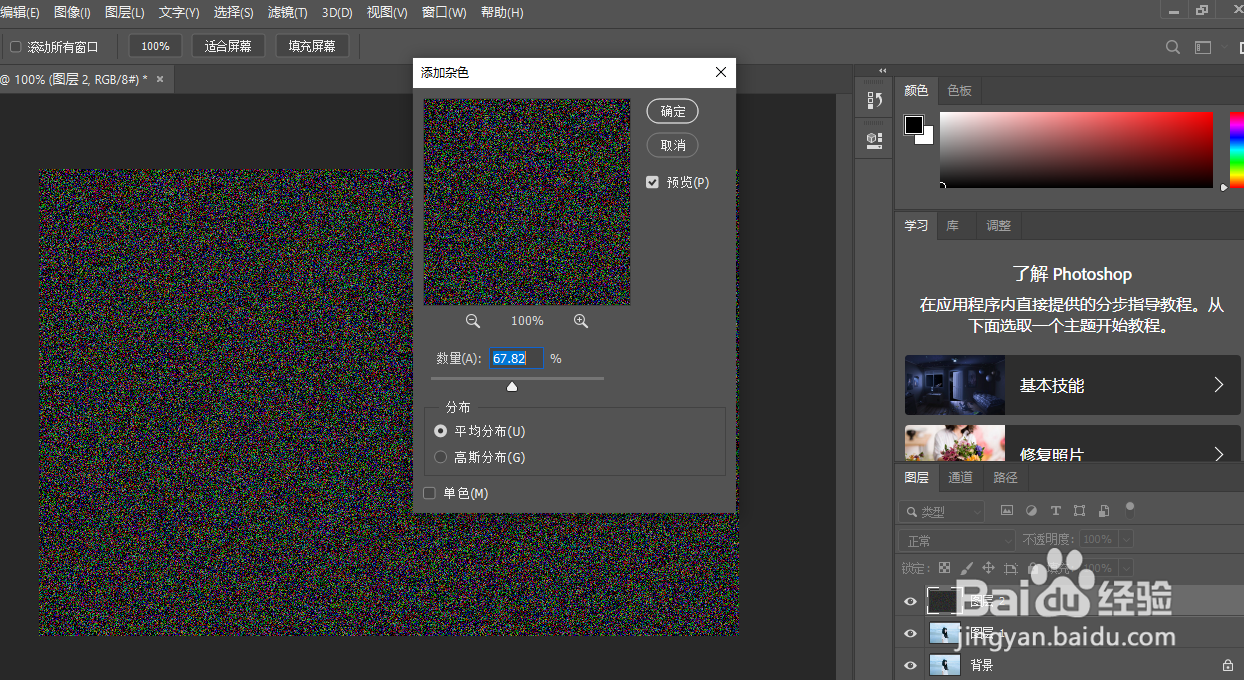Expand the 填充 value dropdown arrow
Image resolution: width=1244 pixels, height=680 pixels.
pyautogui.click(x=1127, y=567)
